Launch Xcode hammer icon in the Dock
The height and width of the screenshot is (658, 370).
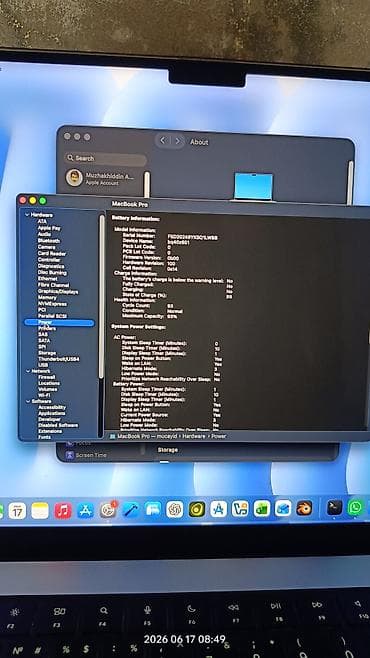pyautogui.click(x=131, y=510)
